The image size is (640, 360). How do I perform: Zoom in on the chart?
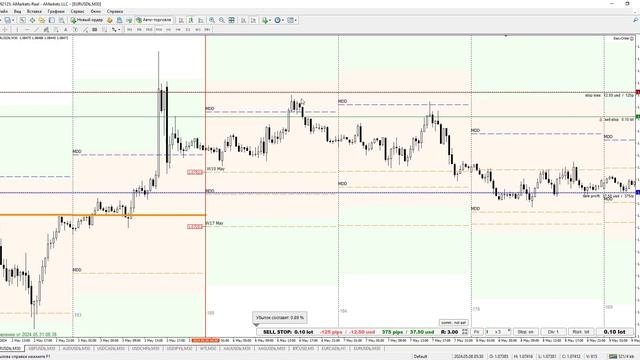tap(212, 20)
